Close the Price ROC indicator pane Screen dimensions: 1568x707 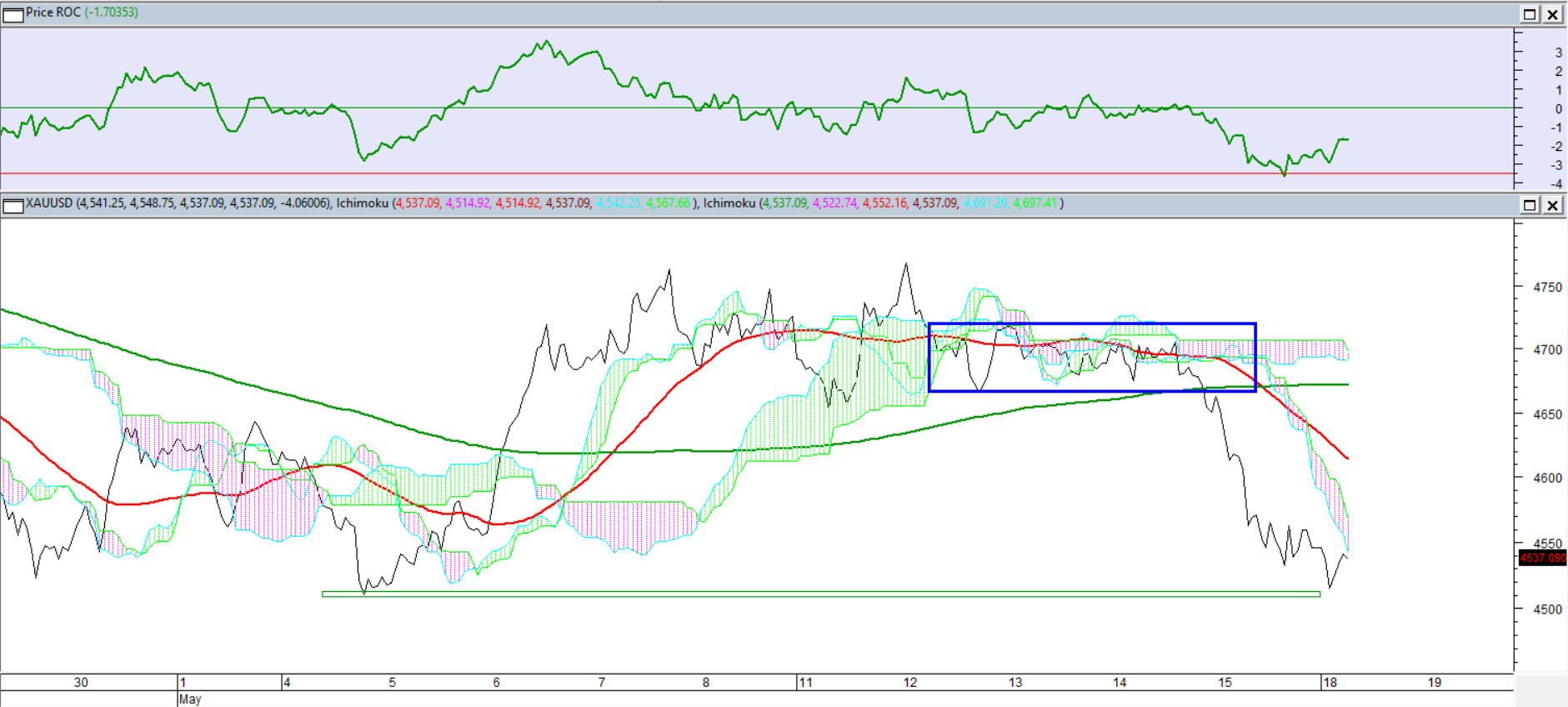(x=1552, y=14)
